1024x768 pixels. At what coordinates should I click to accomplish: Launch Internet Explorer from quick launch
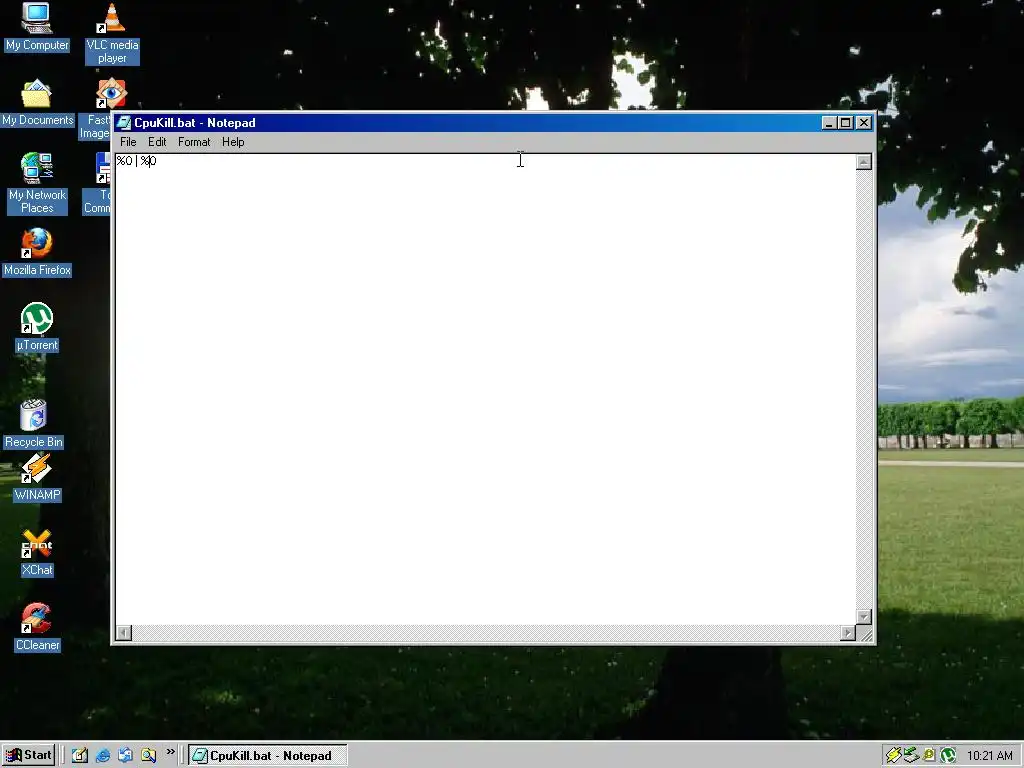click(x=103, y=755)
